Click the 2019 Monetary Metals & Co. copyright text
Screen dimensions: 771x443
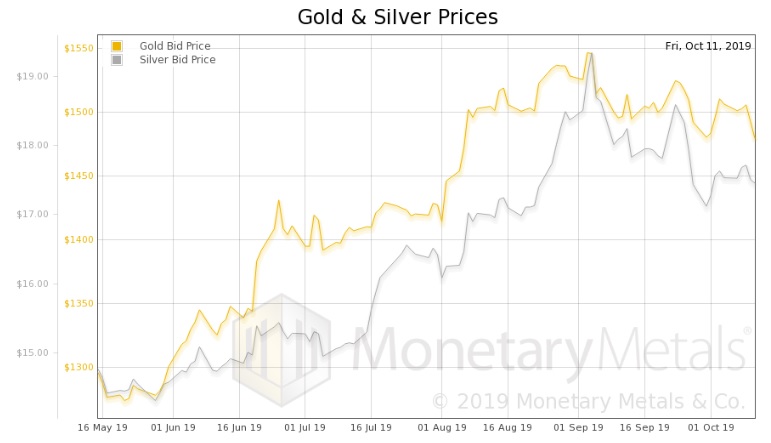pyautogui.click(x=588, y=402)
